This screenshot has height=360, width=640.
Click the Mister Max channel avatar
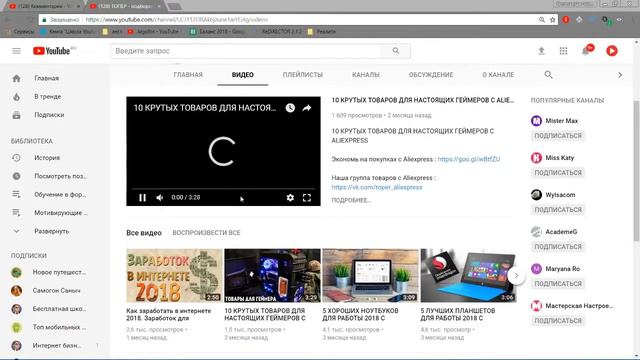[536, 121]
